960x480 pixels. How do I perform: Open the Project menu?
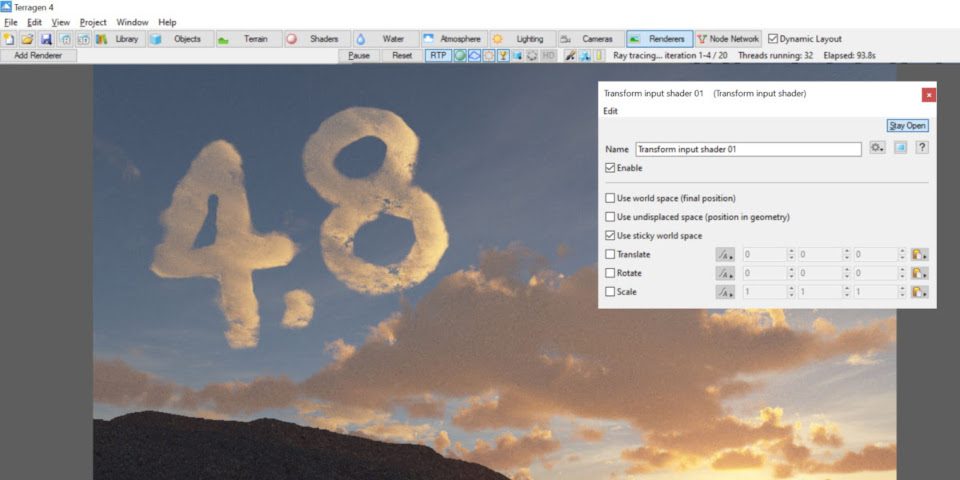point(93,22)
